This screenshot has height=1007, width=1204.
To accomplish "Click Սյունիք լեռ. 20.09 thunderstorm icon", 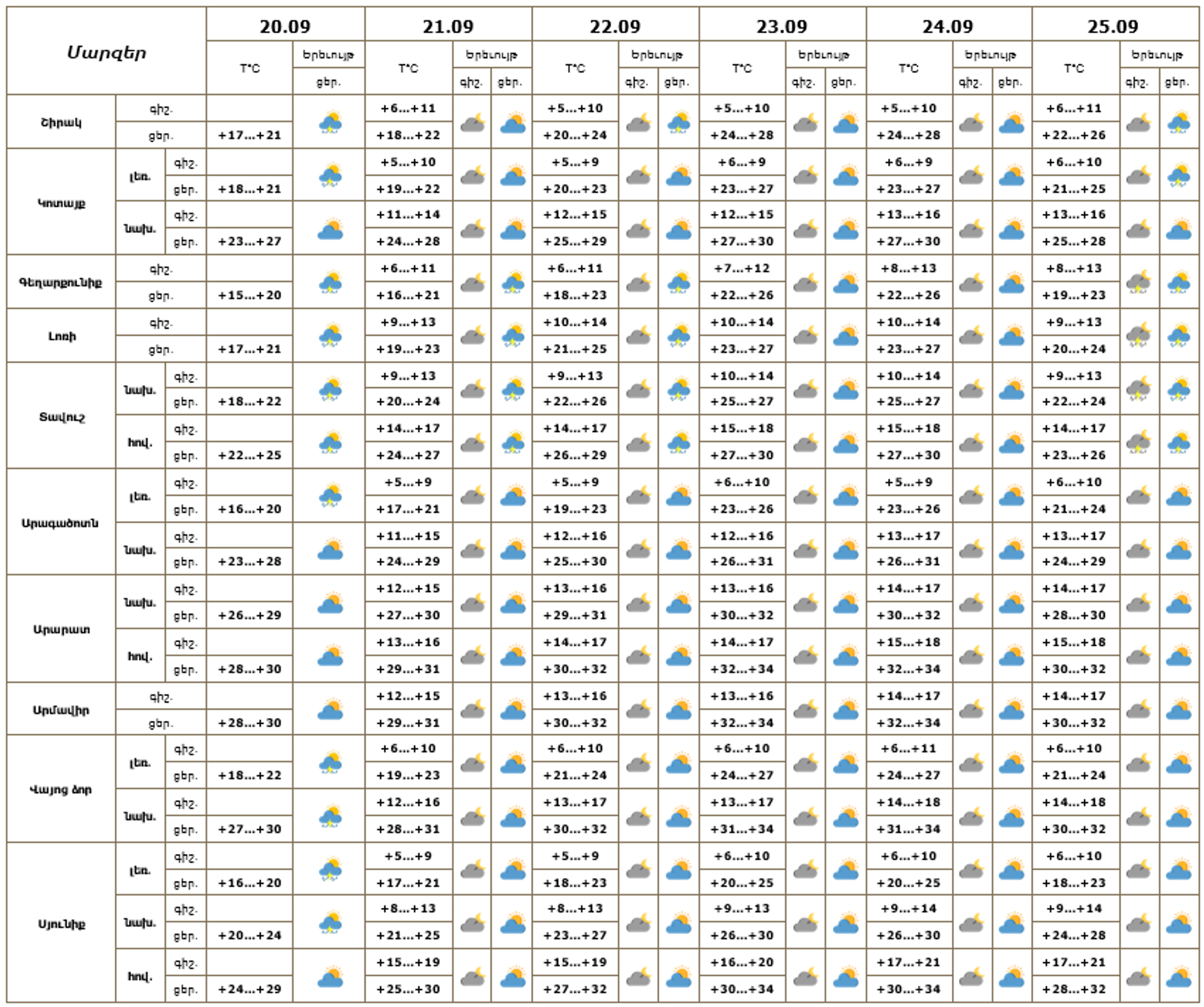I will 330,869.
